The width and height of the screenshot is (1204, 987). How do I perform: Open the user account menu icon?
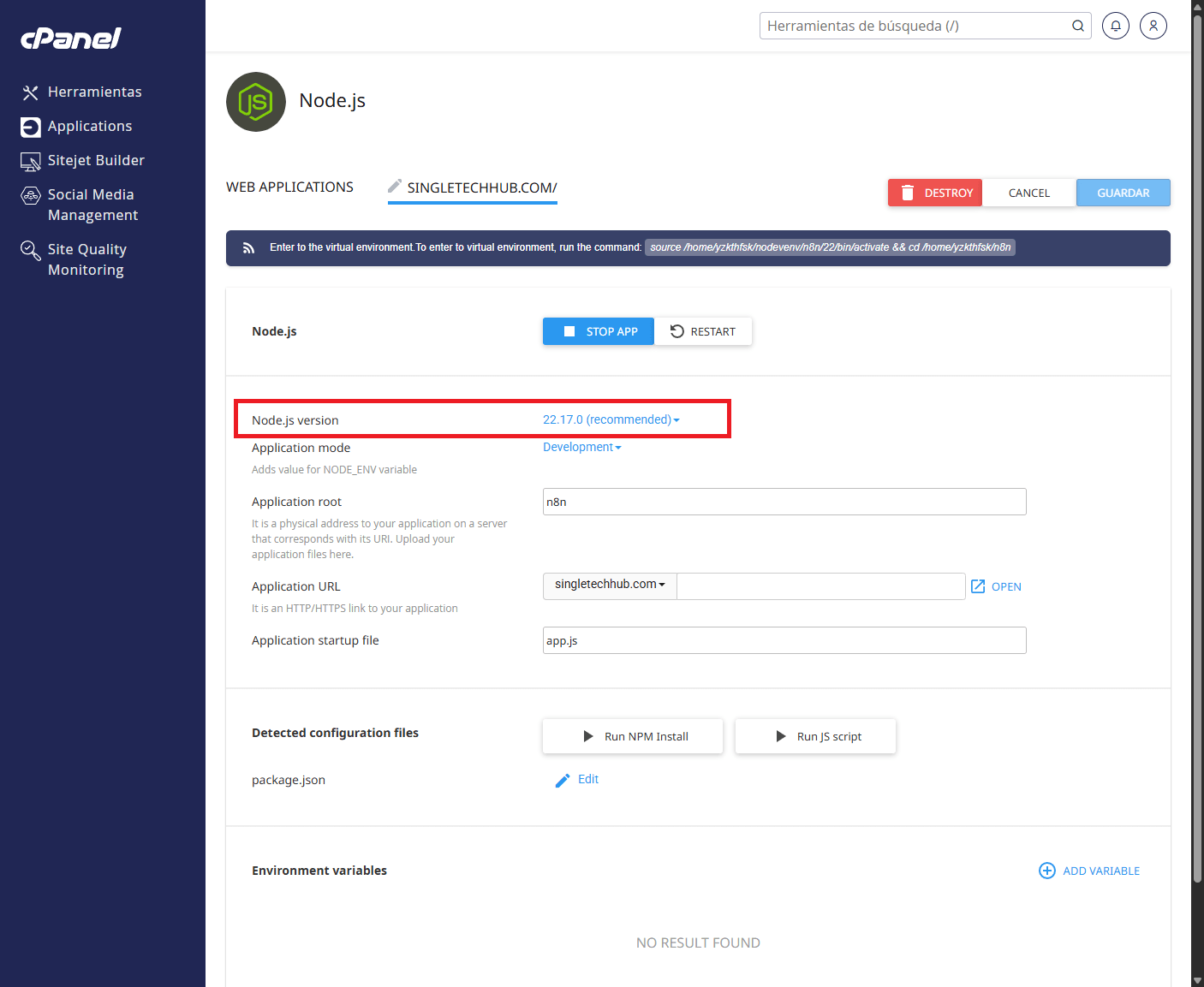pyautogui.click(x=1153, y=26)
